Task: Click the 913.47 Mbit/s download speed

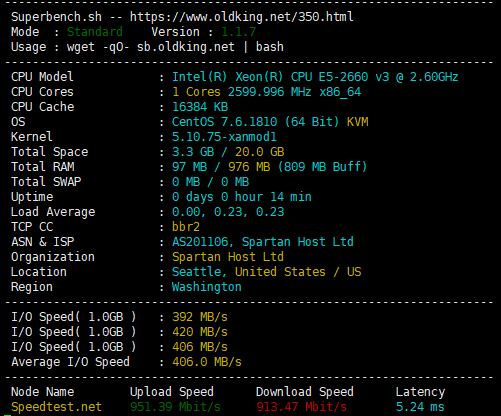Action: coord(301,407)
